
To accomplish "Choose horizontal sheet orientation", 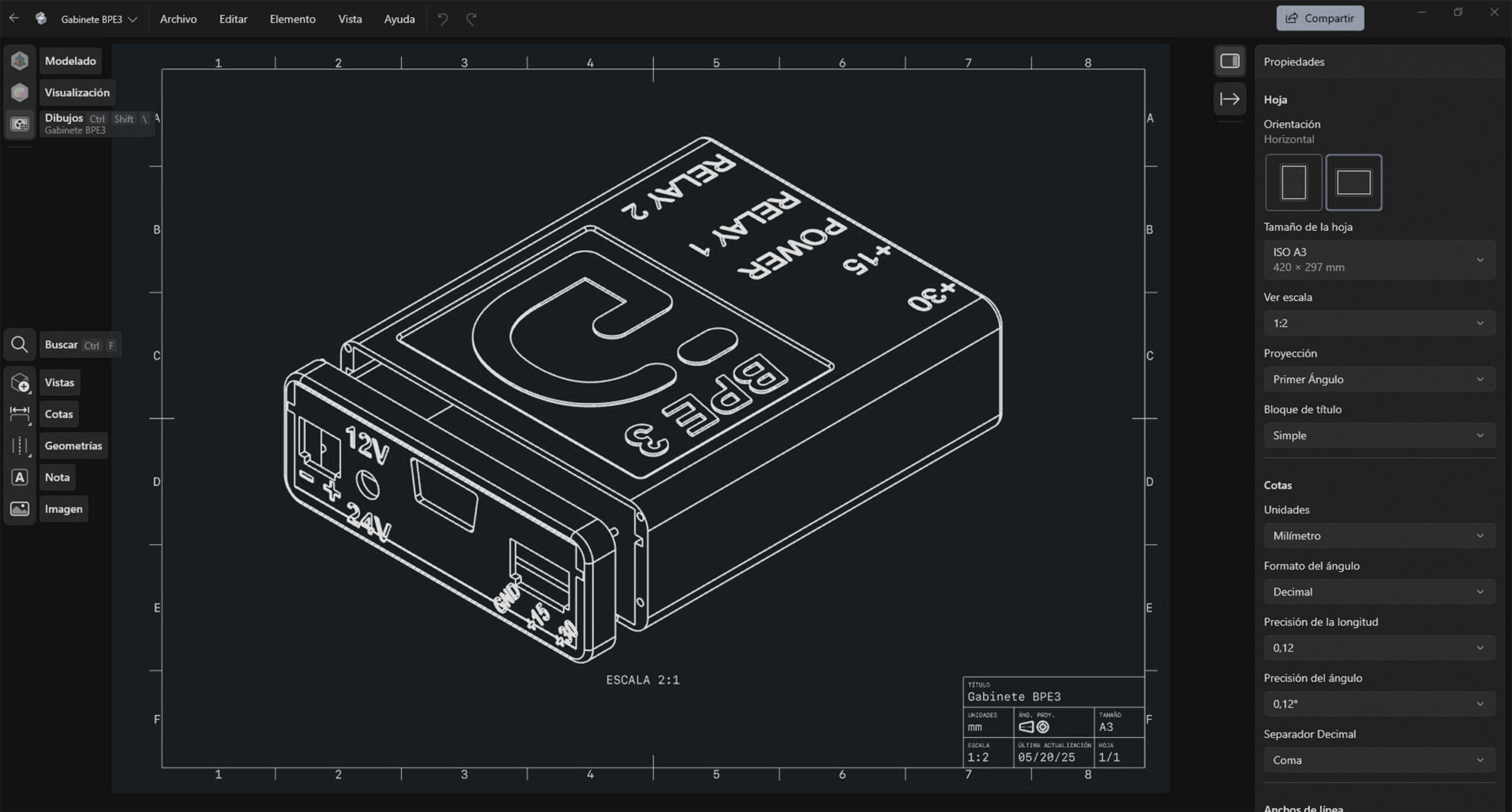I will [x=1353, y=183].
